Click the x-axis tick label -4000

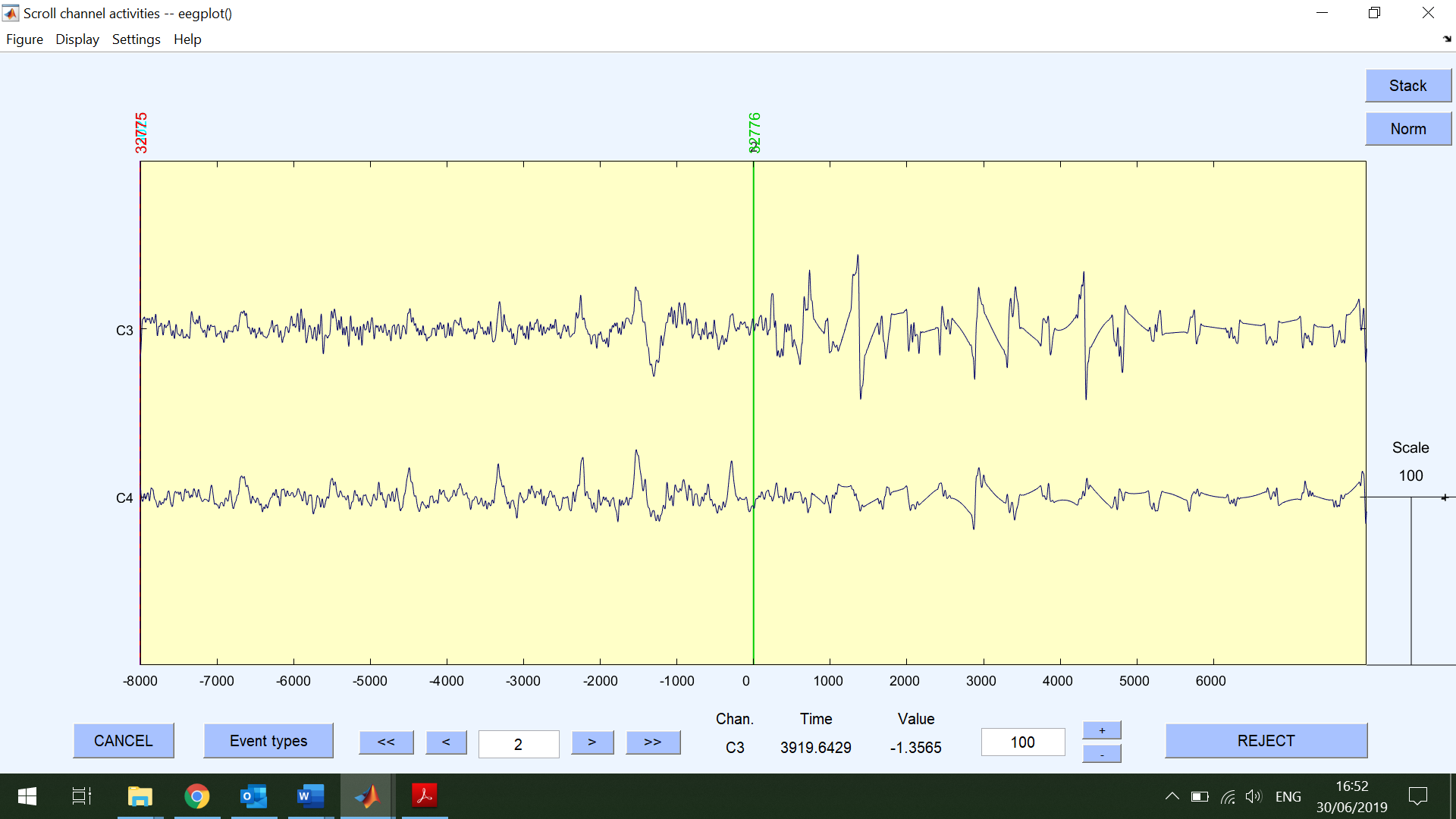[447, 681]
